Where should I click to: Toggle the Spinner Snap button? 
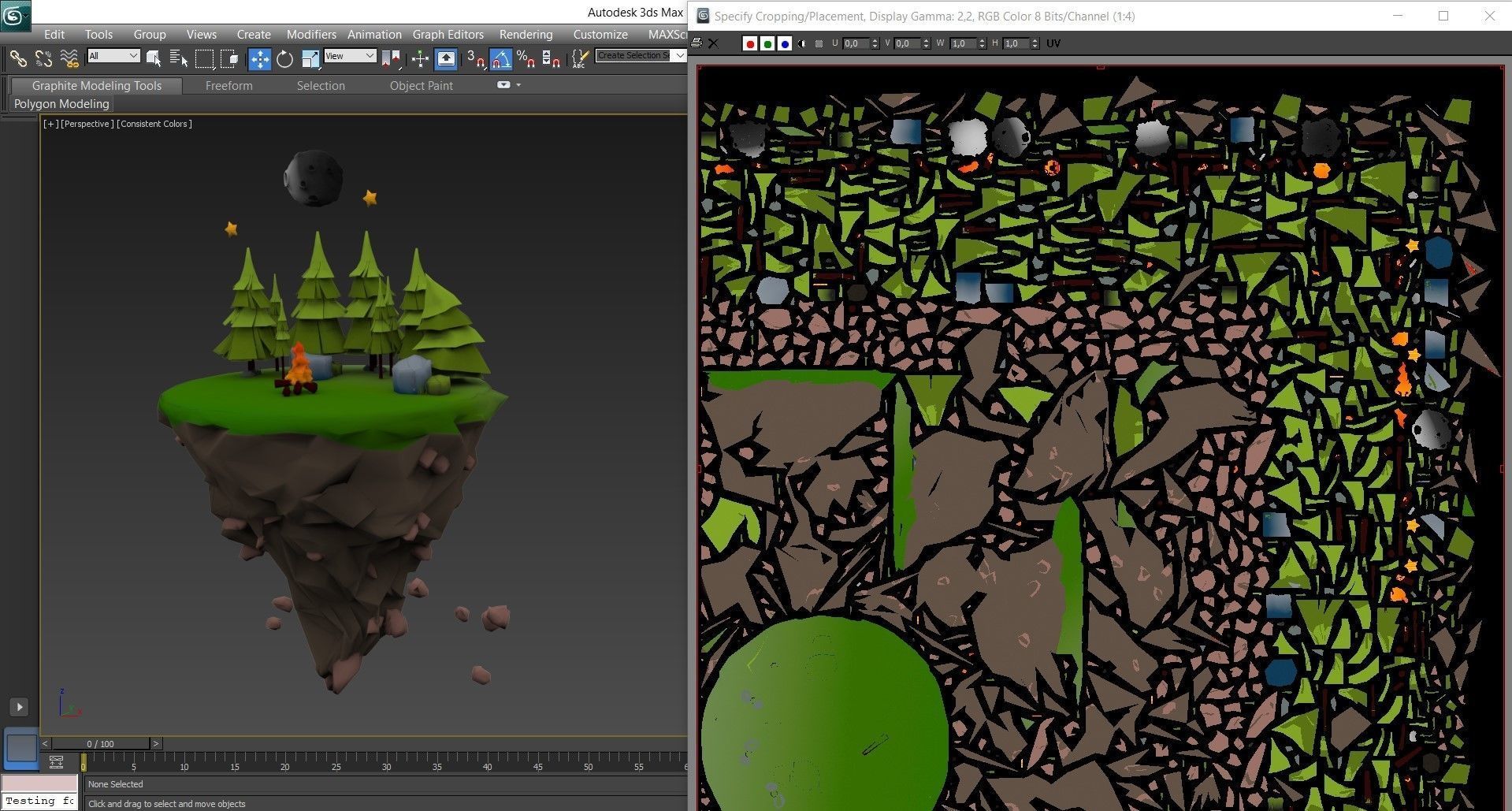click(x=552, y=58)
